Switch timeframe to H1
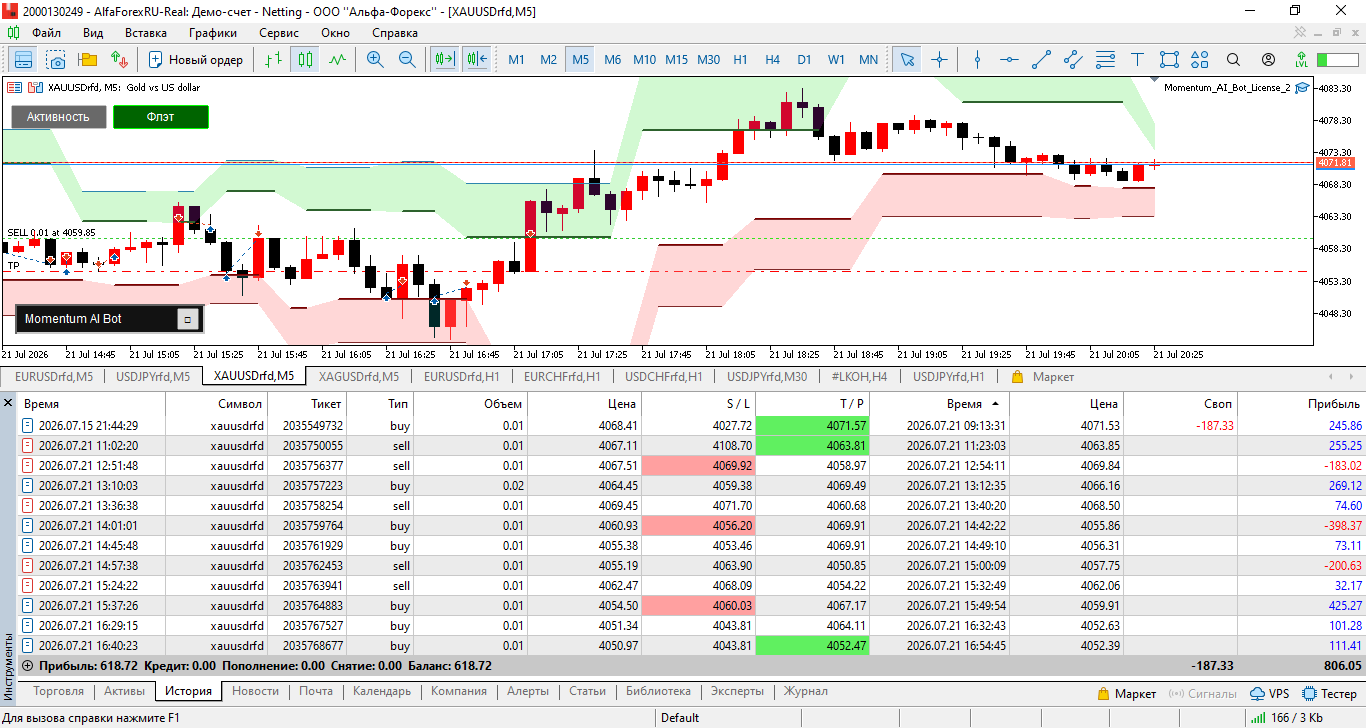This screenshot has height=728, width=1366. click(740, 60)
